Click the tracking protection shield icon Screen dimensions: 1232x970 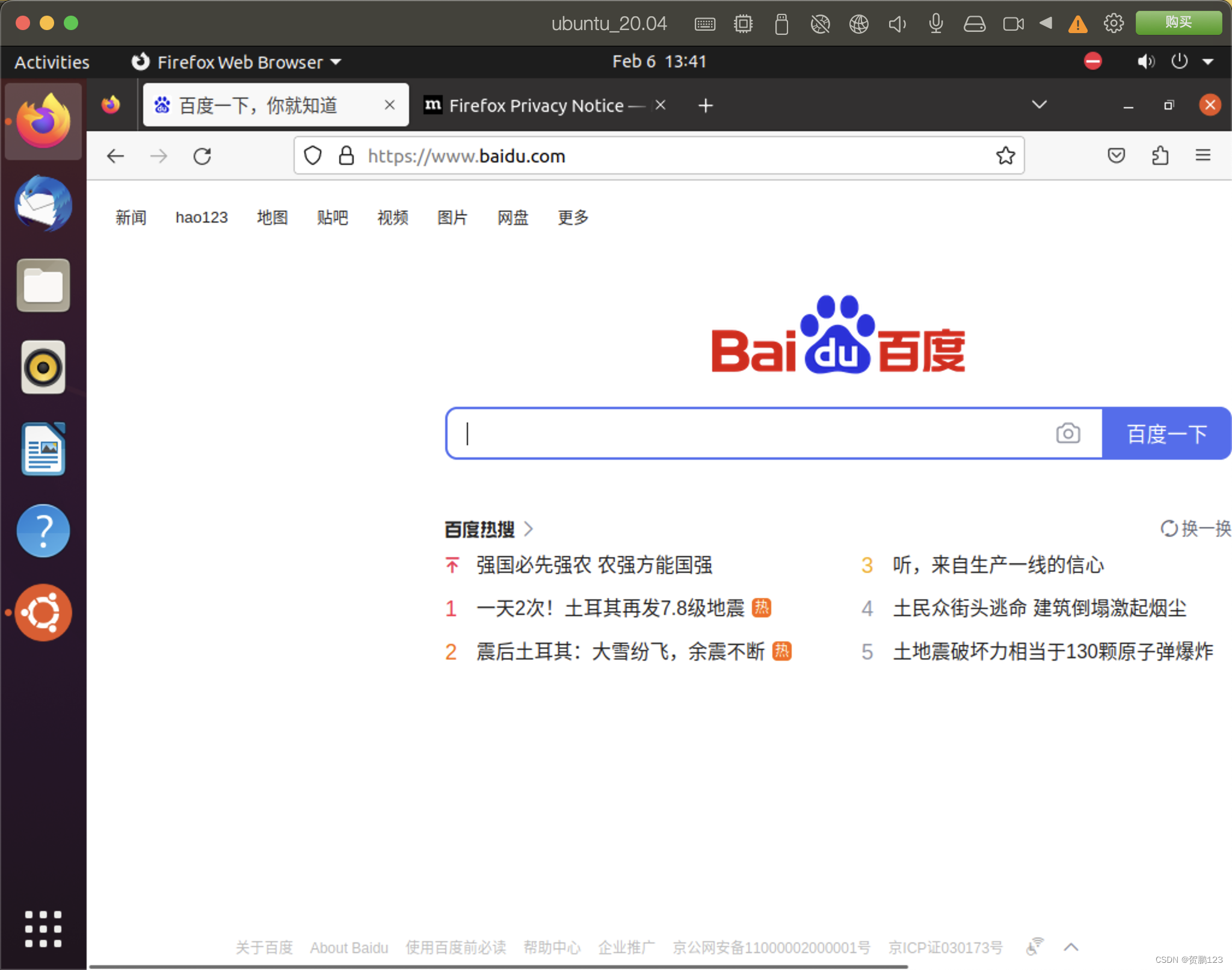[x=313, y=156]
